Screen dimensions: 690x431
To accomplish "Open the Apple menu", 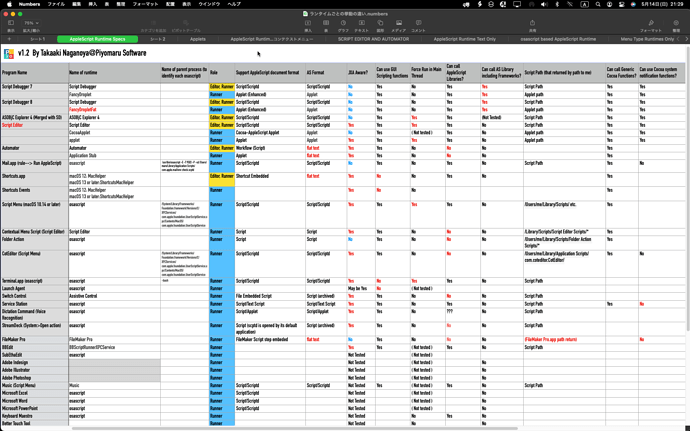I will pos(9,4).
